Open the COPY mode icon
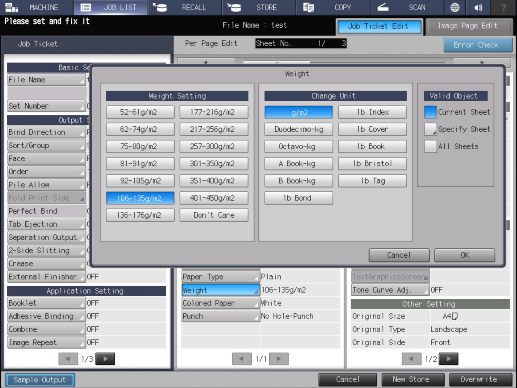This screenshot has width=517, height=388. coord(308,7)
